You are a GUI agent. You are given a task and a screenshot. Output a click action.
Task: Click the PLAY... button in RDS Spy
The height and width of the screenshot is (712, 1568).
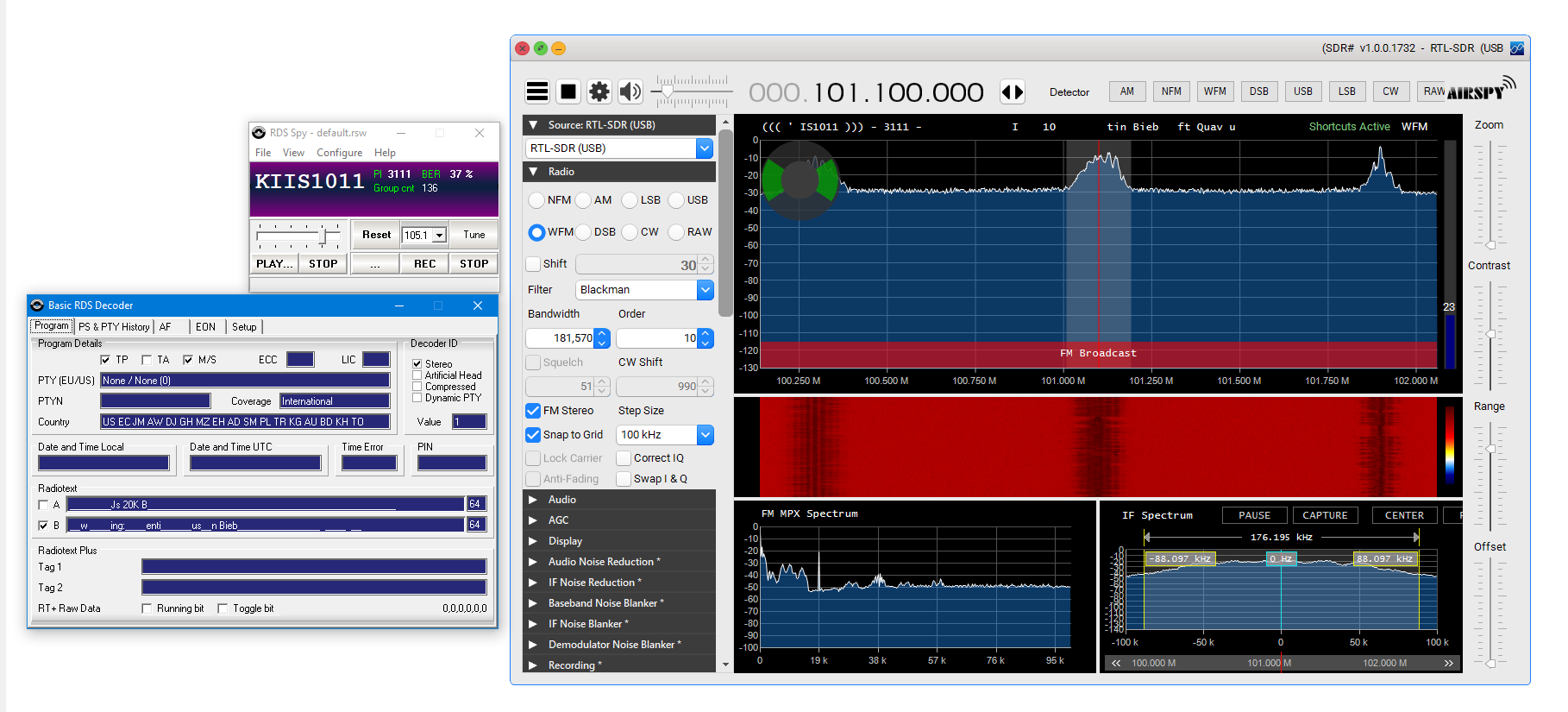pyautogui.click(x=274, y=264)
